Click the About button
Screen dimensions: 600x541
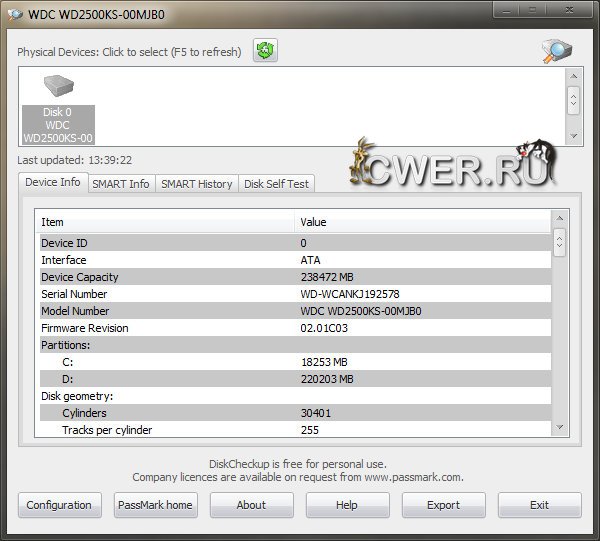[251, 505]
